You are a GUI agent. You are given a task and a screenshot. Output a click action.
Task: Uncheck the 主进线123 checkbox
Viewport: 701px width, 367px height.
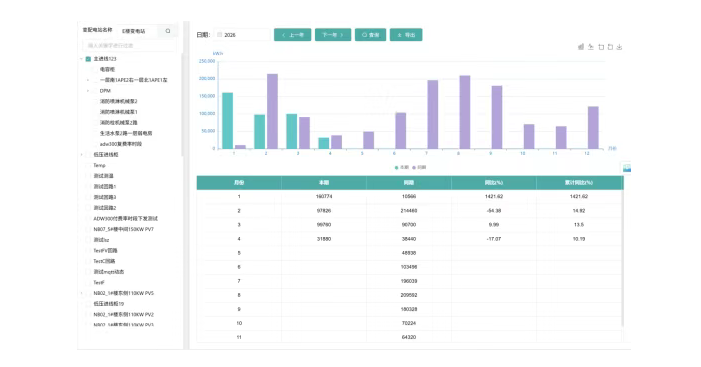[88, 59]
